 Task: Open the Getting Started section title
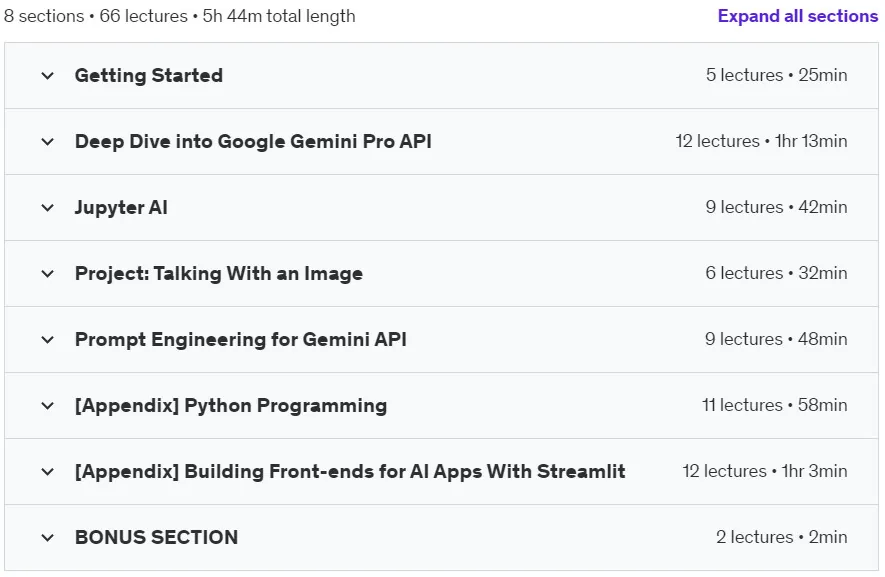point(149,75)
